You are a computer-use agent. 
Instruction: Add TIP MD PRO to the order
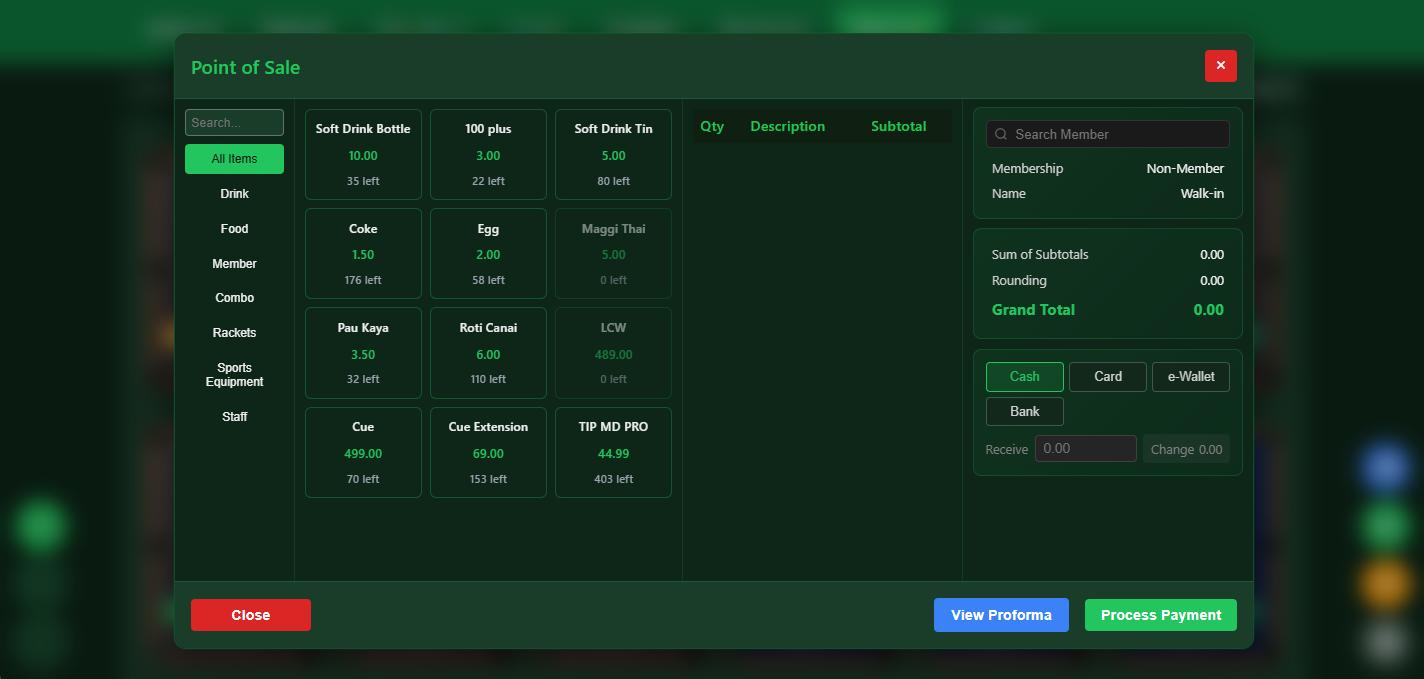(613, 452)
